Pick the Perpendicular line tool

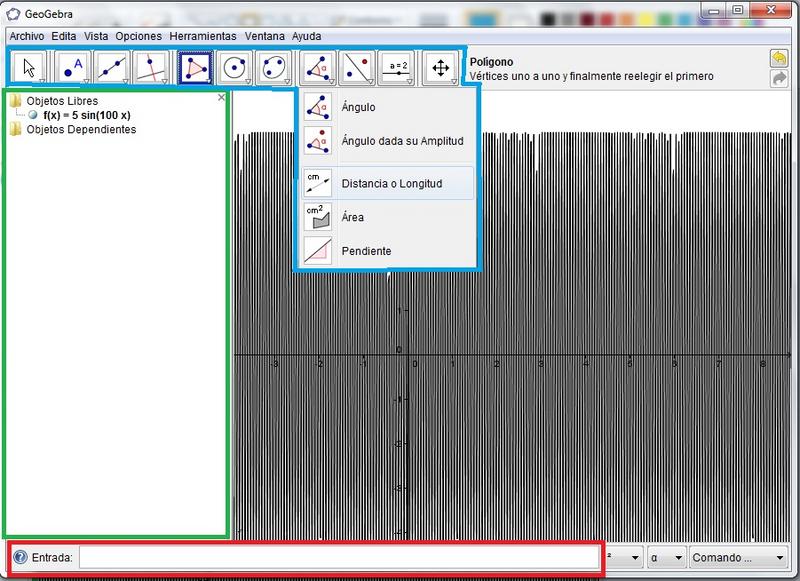(152, 67)
